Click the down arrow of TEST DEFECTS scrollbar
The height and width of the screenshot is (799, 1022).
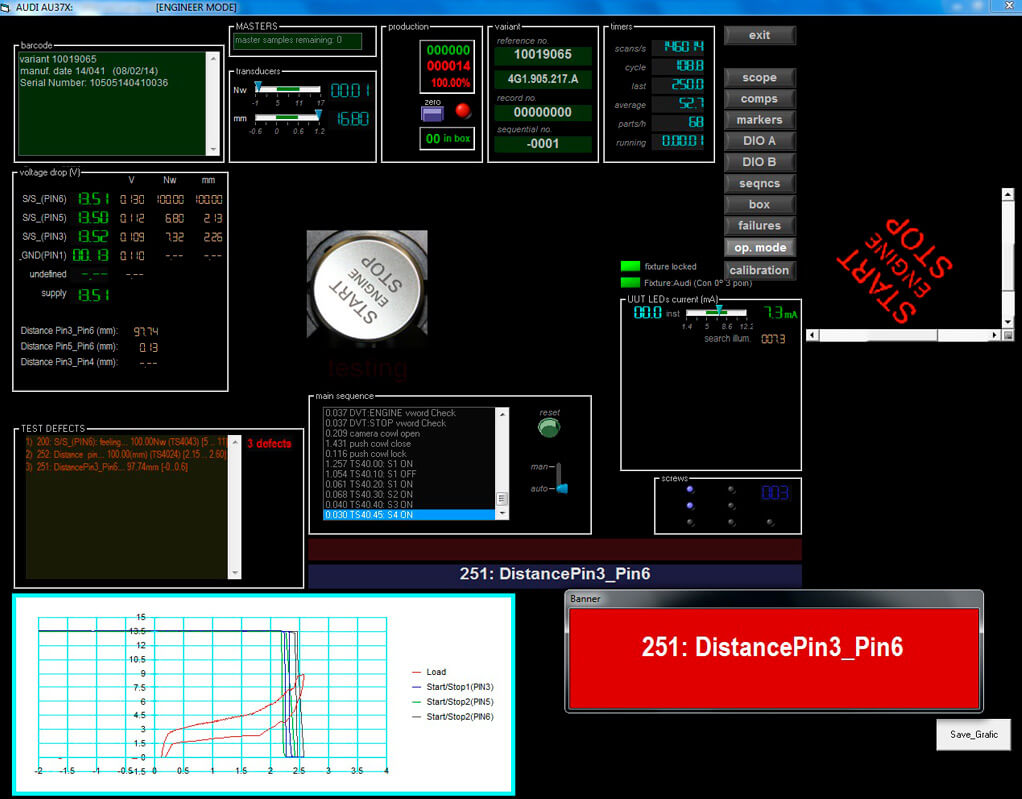pos(235,572)
